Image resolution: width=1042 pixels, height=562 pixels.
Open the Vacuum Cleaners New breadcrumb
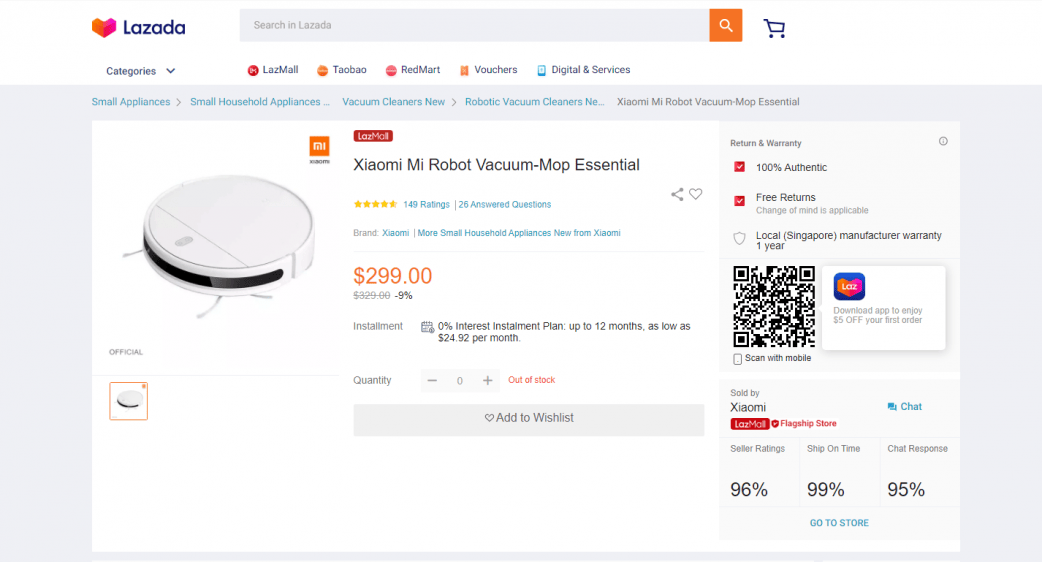393,102
